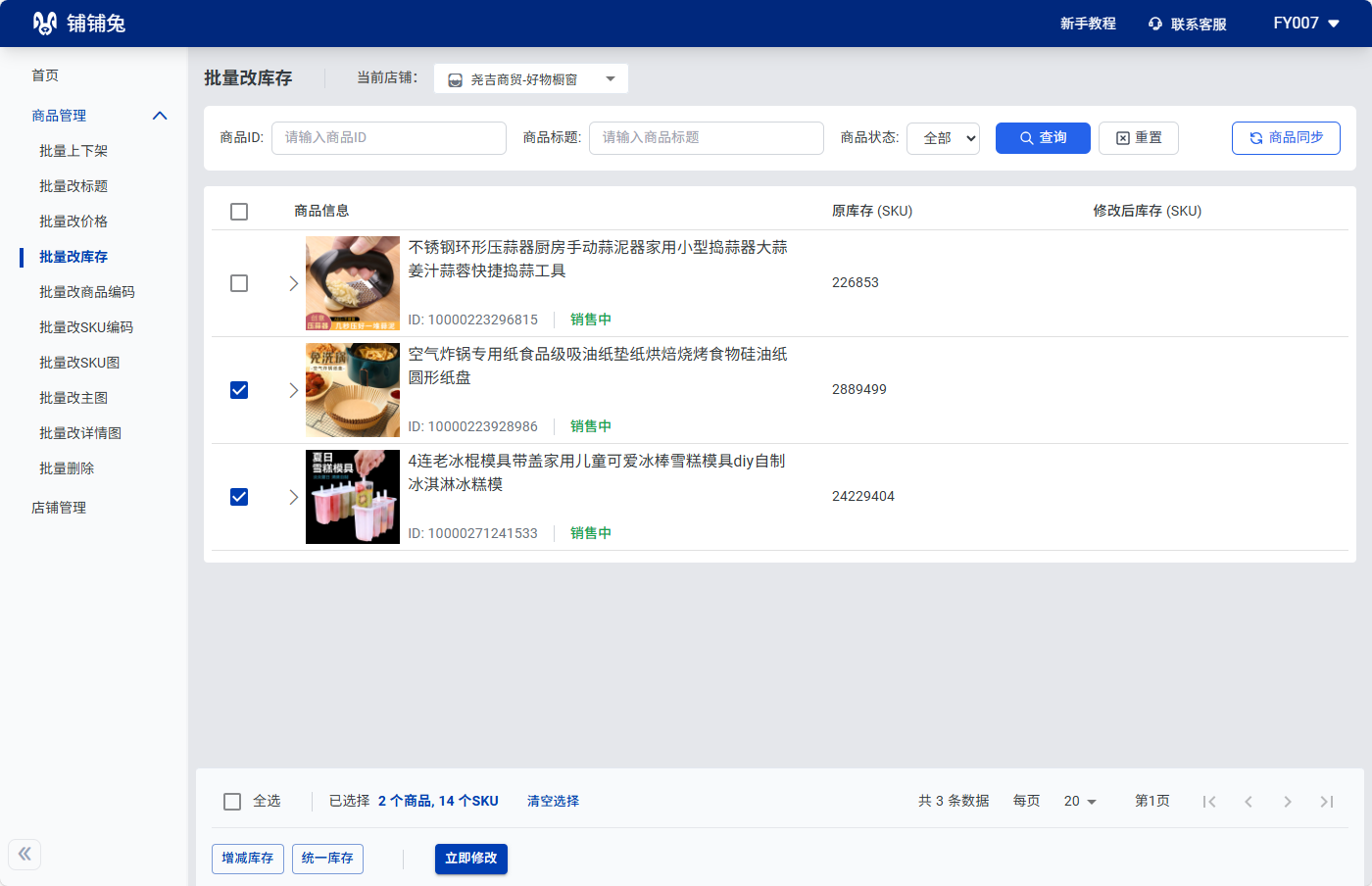Image resolution: width=1372 pixels, height=886 pixels.
Task: Go to the first page icon
Action: tap(1209, 802)
